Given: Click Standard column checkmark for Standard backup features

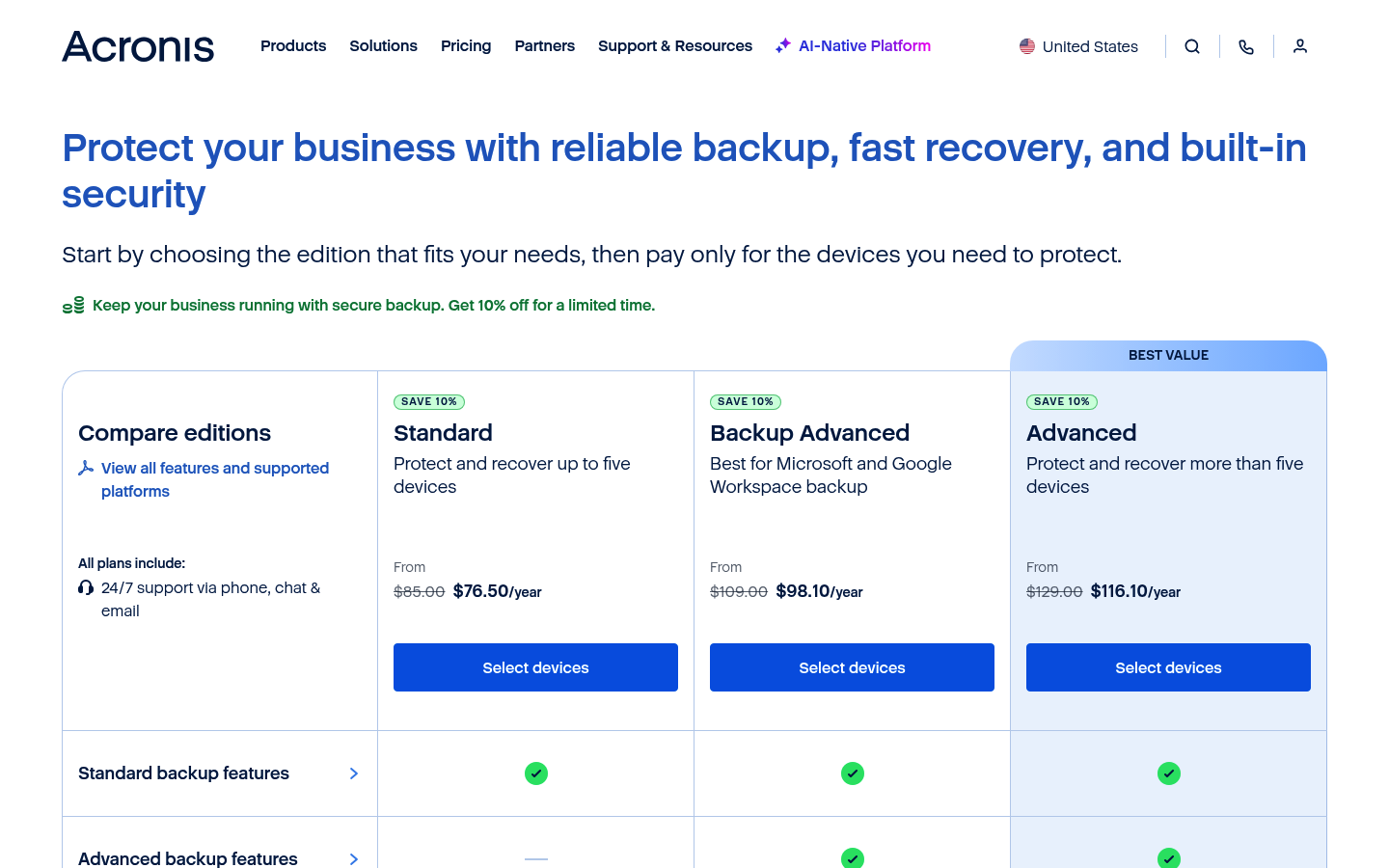Looking at the screenshot, I should click(536, 773).
